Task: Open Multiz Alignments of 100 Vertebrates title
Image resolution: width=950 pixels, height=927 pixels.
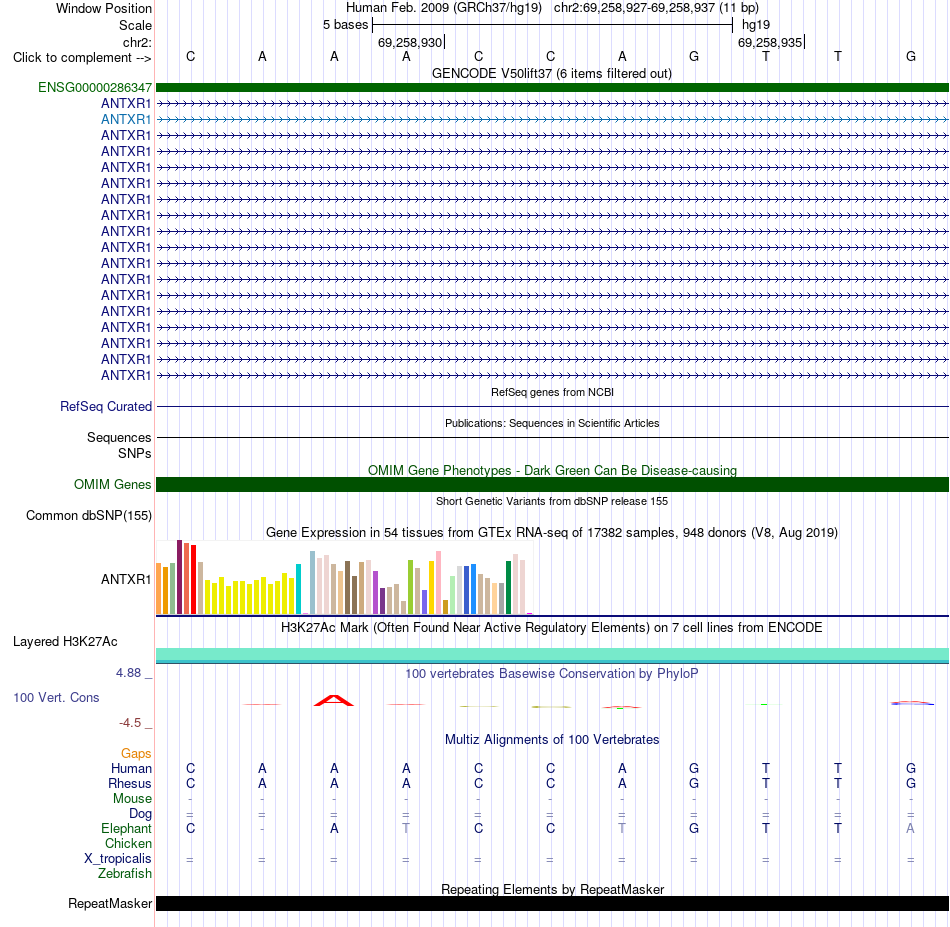Action: (552, 740)
